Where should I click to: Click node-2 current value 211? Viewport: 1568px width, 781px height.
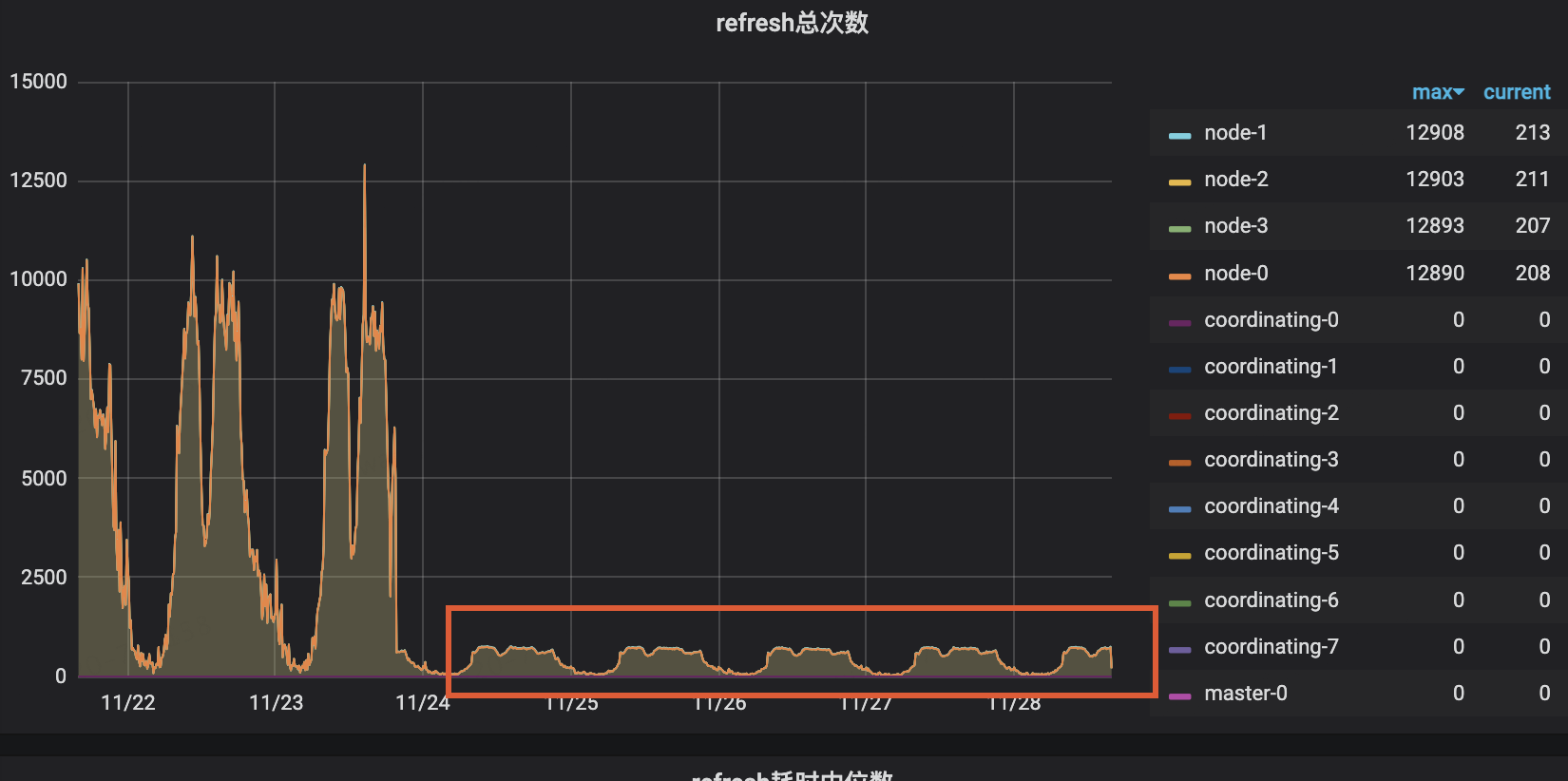1533,180
